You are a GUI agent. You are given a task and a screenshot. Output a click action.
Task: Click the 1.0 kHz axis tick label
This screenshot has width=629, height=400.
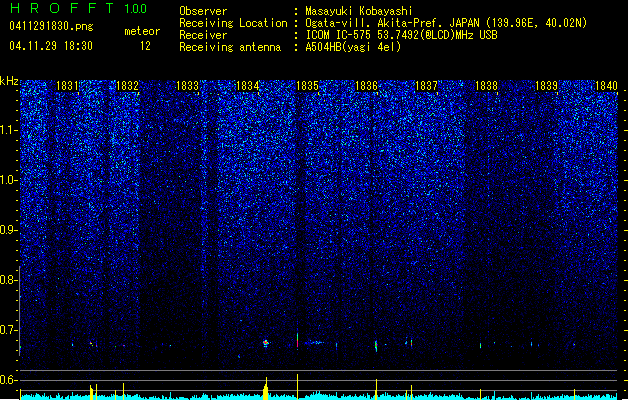(x=8, y=180)
